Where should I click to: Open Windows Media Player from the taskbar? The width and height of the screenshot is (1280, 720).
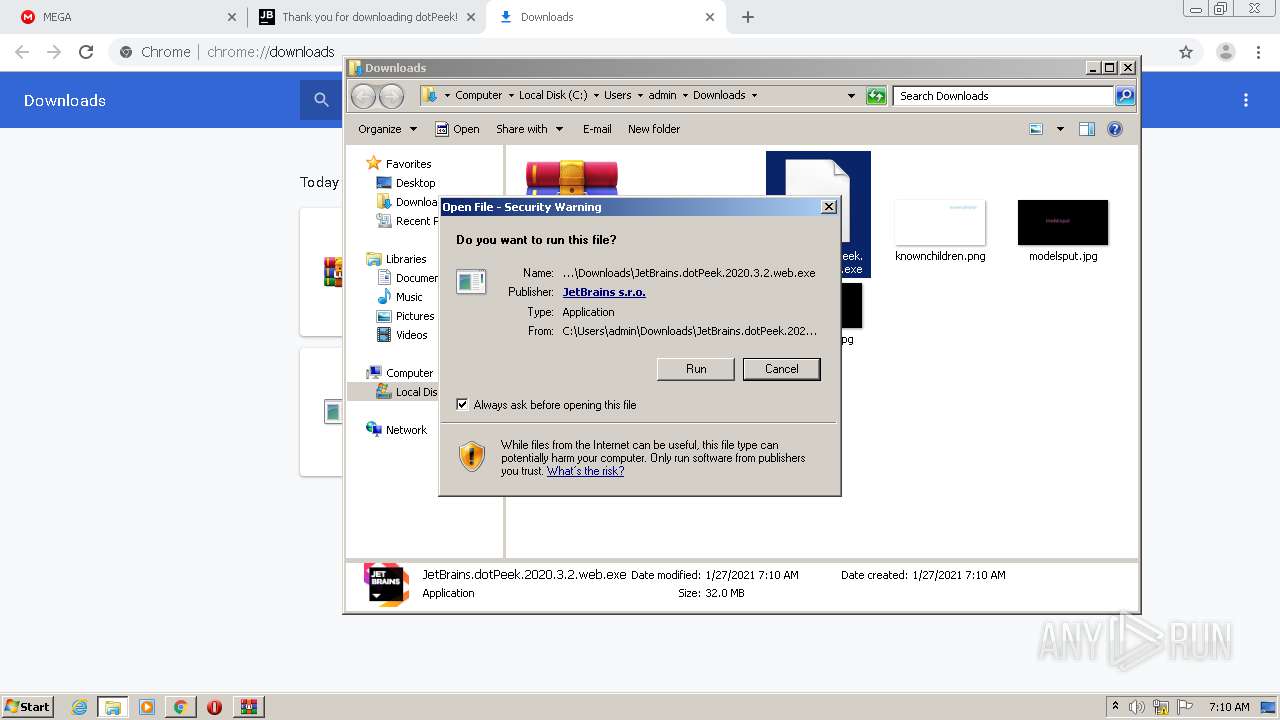point(146,707)
